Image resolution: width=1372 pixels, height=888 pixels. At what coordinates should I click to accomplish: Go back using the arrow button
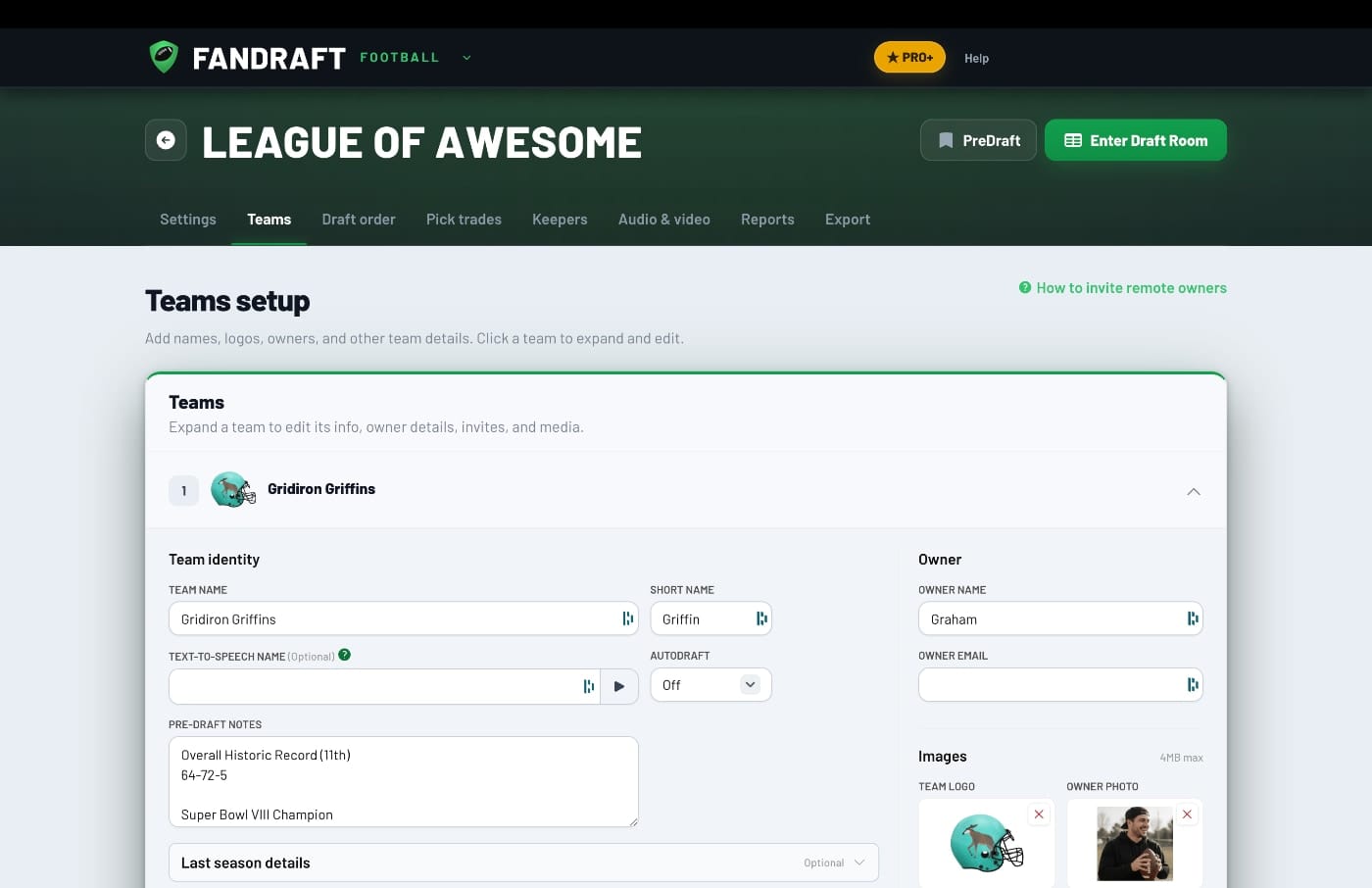click(x=166, y=140)
